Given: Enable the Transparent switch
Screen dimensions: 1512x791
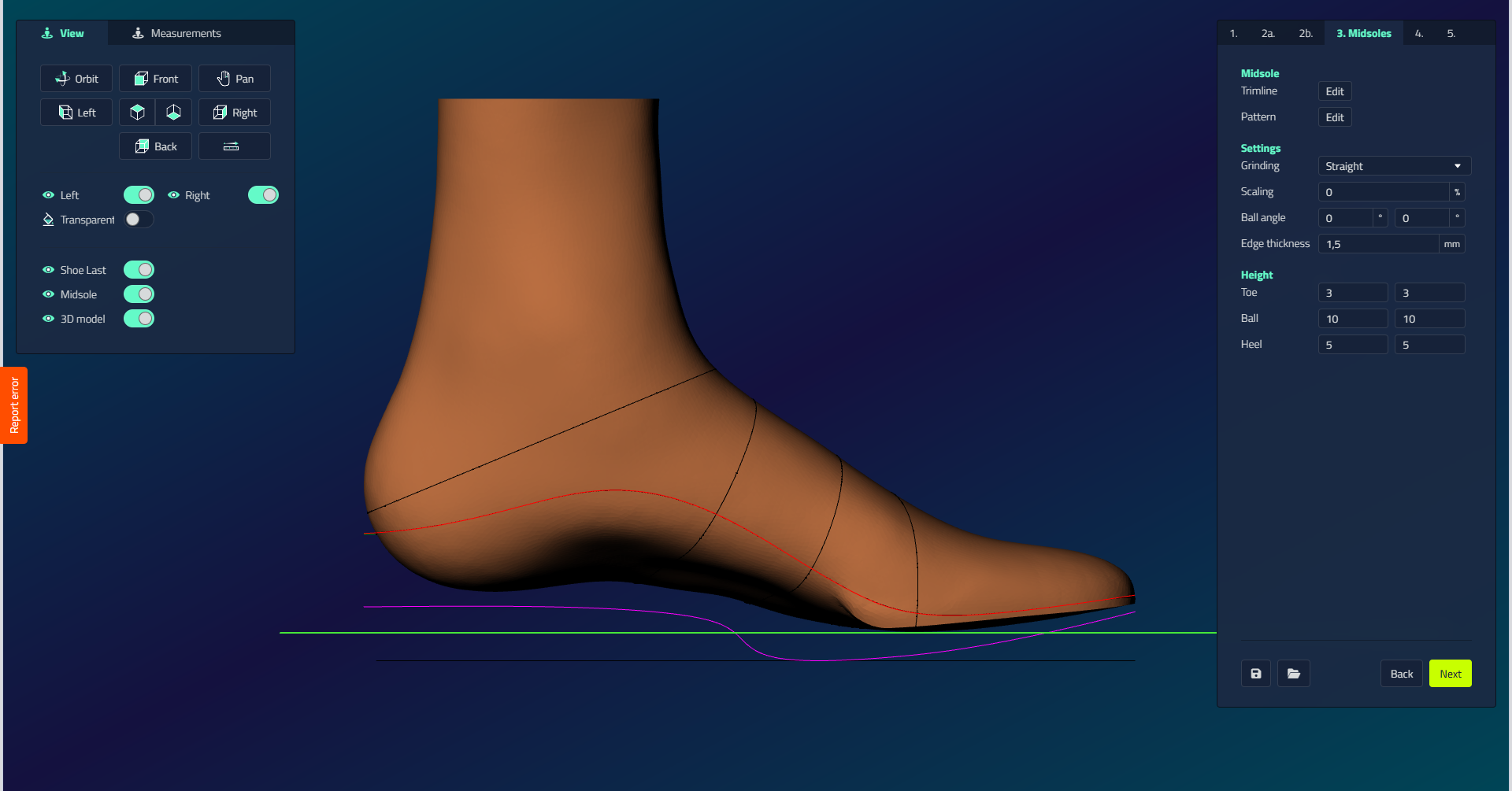Looking at the screenshot, I should coord(139,220).
